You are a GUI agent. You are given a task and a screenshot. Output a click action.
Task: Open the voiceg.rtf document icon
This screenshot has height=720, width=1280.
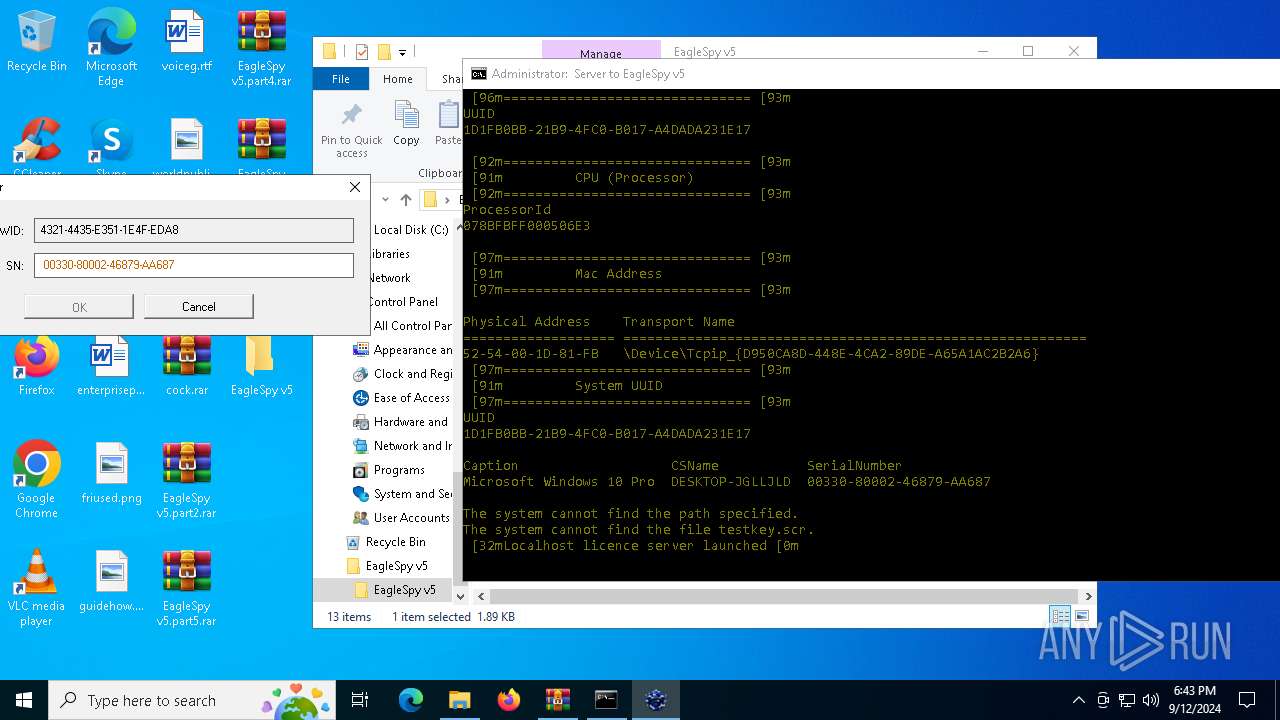coord(187,41)
